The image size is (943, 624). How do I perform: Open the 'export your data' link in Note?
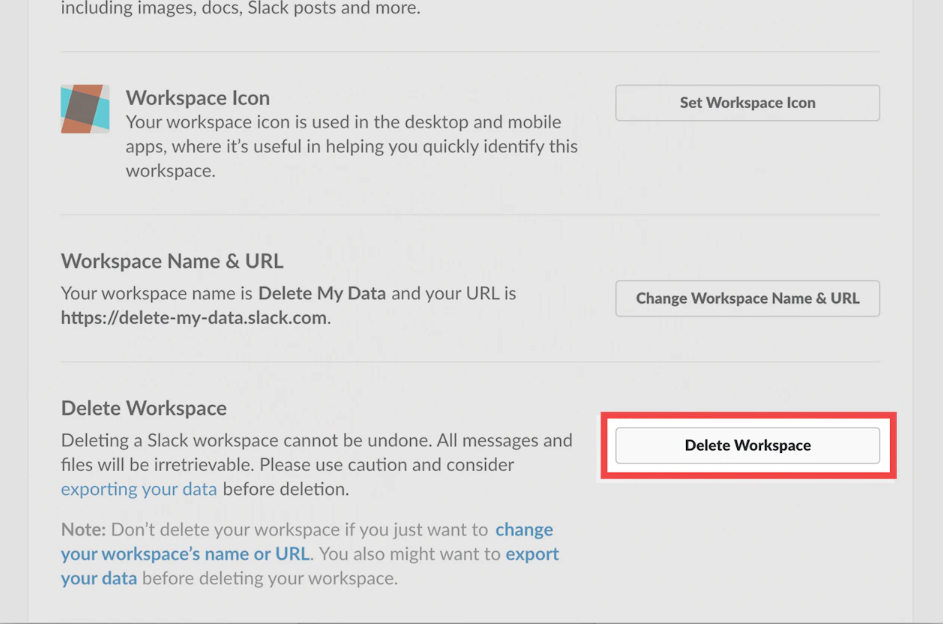(310, 566)
